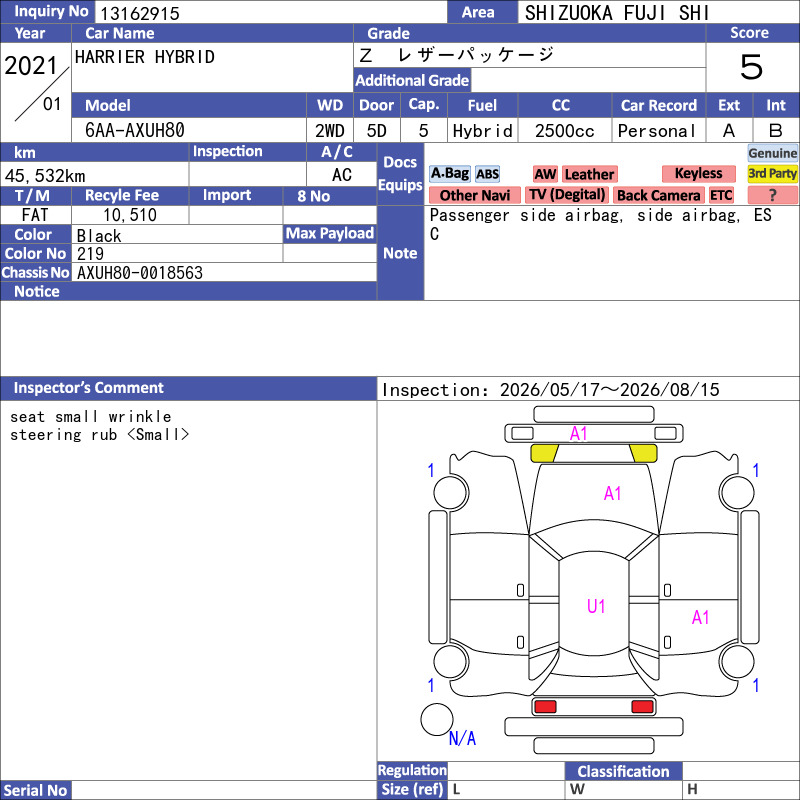Click the Leather equipment badge

point(589,174)
